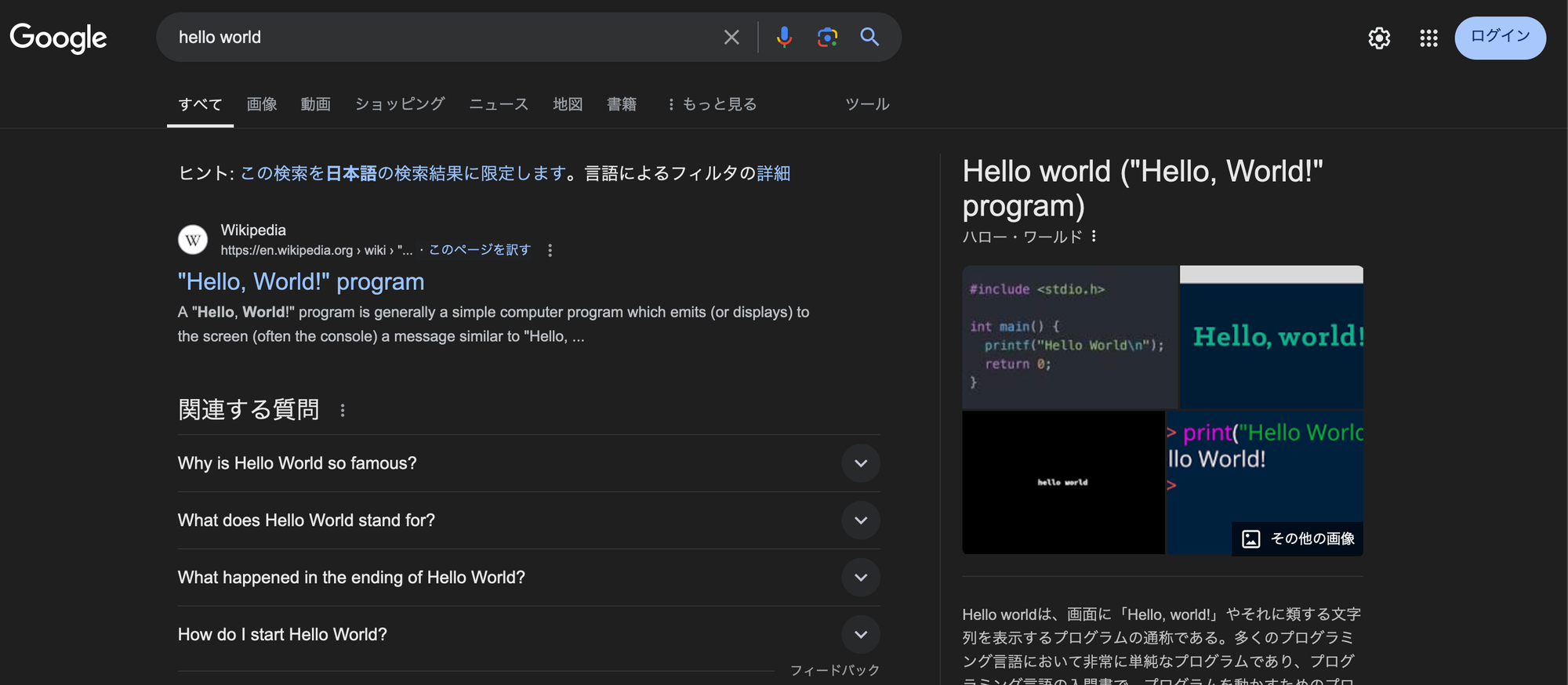
Task: Start voice search with microphone icon
Action: (x=784, y=37)
